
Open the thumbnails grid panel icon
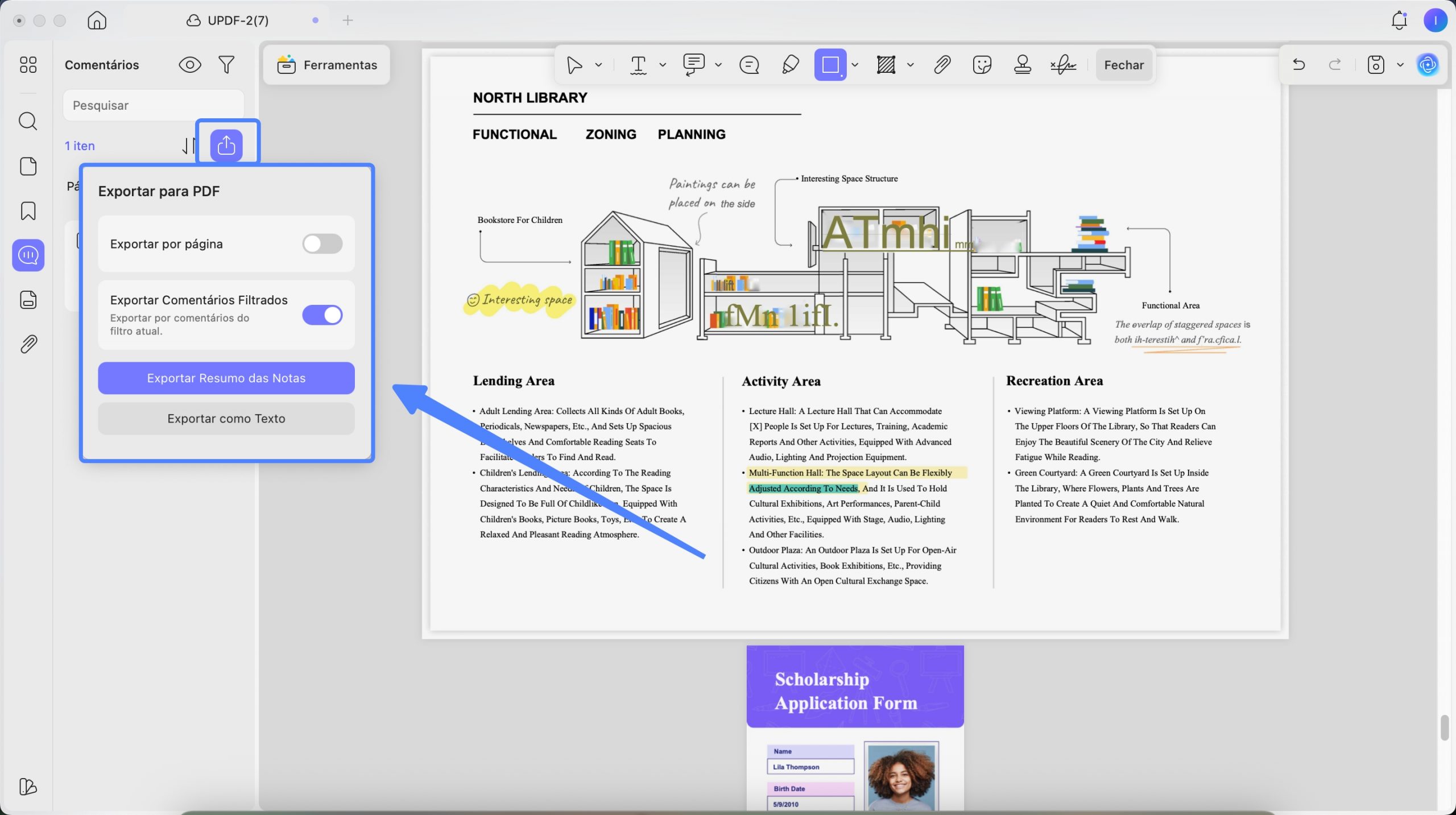point(28,65)
